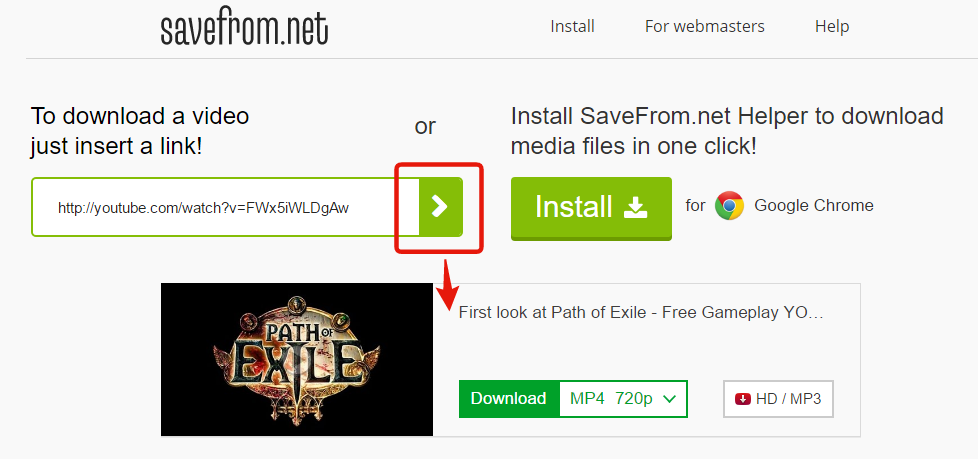The image size is (978, 459).
Task: Click the HD / MP3 button
Action: point(778,399)
